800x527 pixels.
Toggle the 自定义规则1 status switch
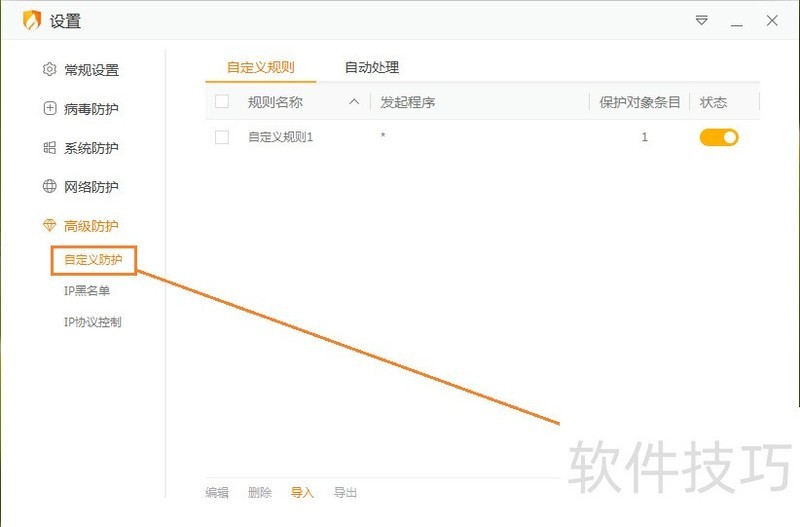tap(718, 137)
